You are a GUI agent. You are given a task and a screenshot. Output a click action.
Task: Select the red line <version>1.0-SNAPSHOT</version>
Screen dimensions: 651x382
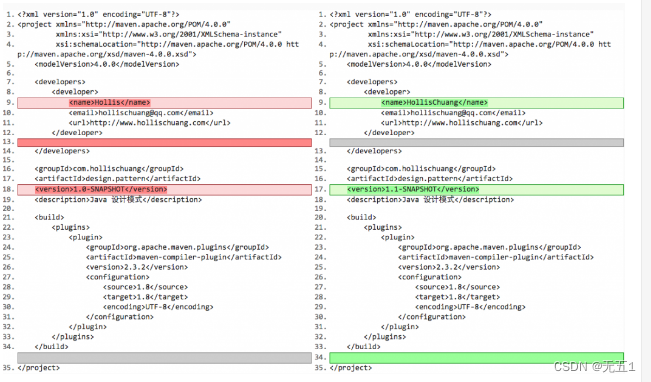point(164,189)
